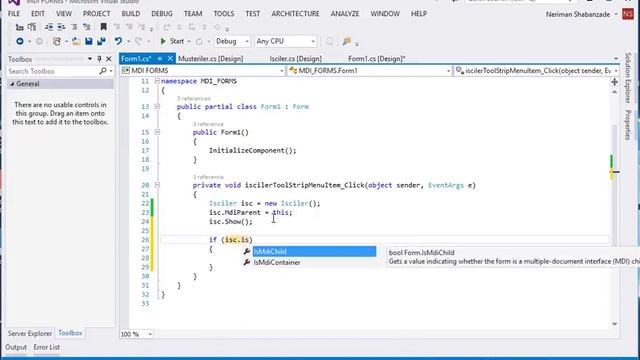Collapse the Form1 constructor block
The width and height of the screenshot is (640, 360).
[157, 132]
